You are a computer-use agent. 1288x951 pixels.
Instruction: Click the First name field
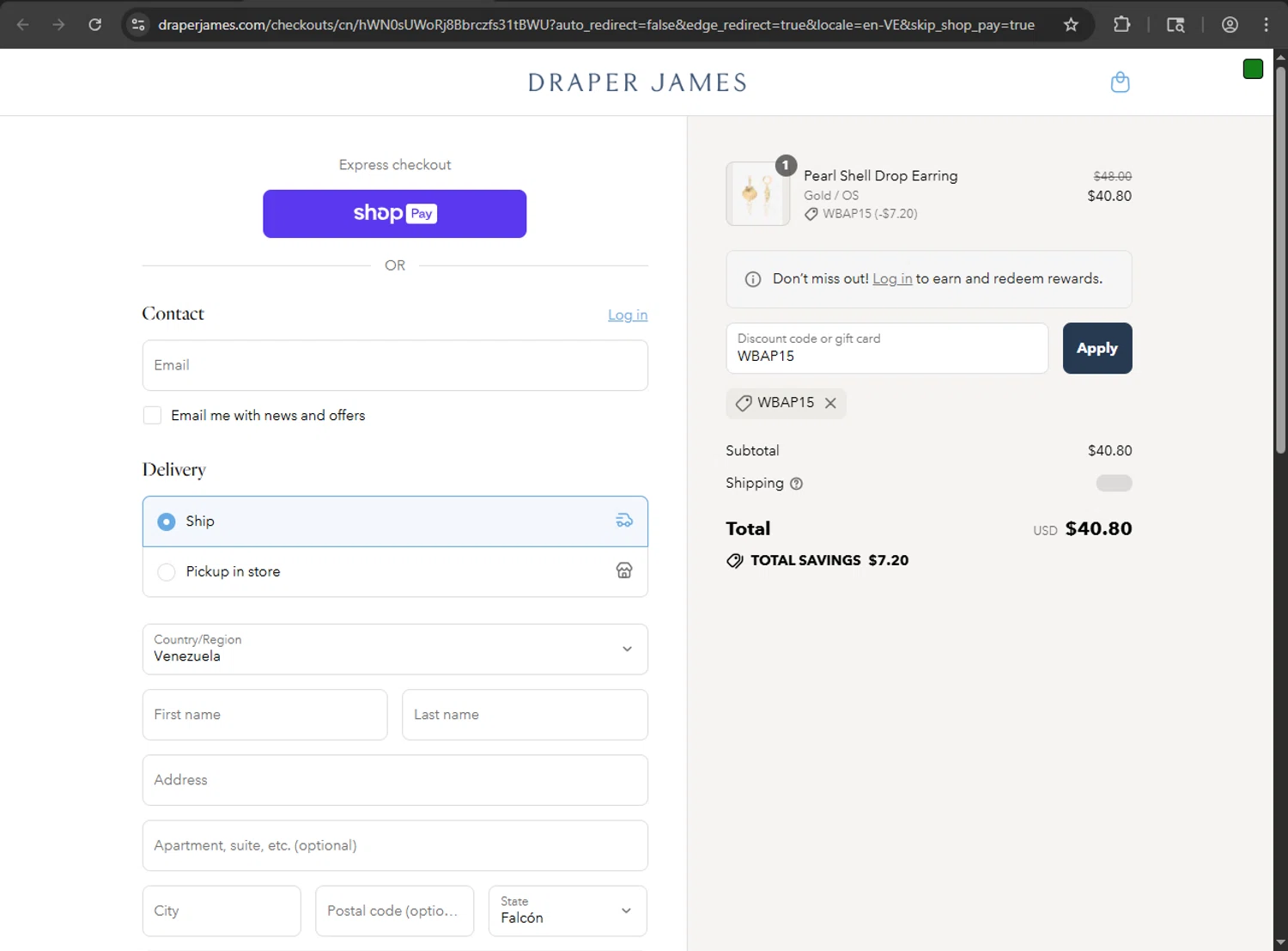[x=264, y=715]
